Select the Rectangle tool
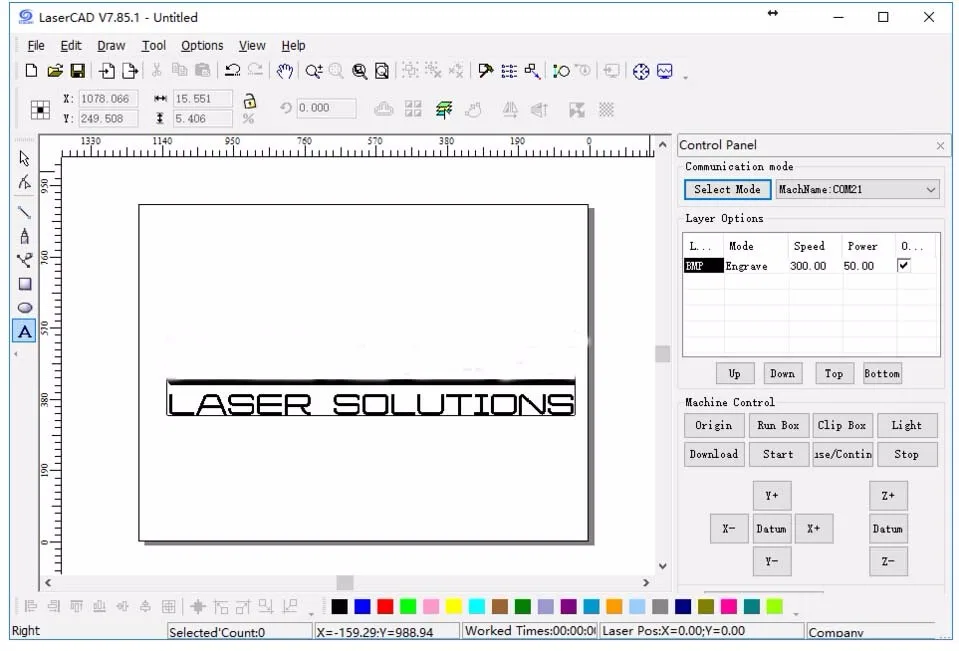The width and height of the screenshot is (959, 651). [23, 283]
